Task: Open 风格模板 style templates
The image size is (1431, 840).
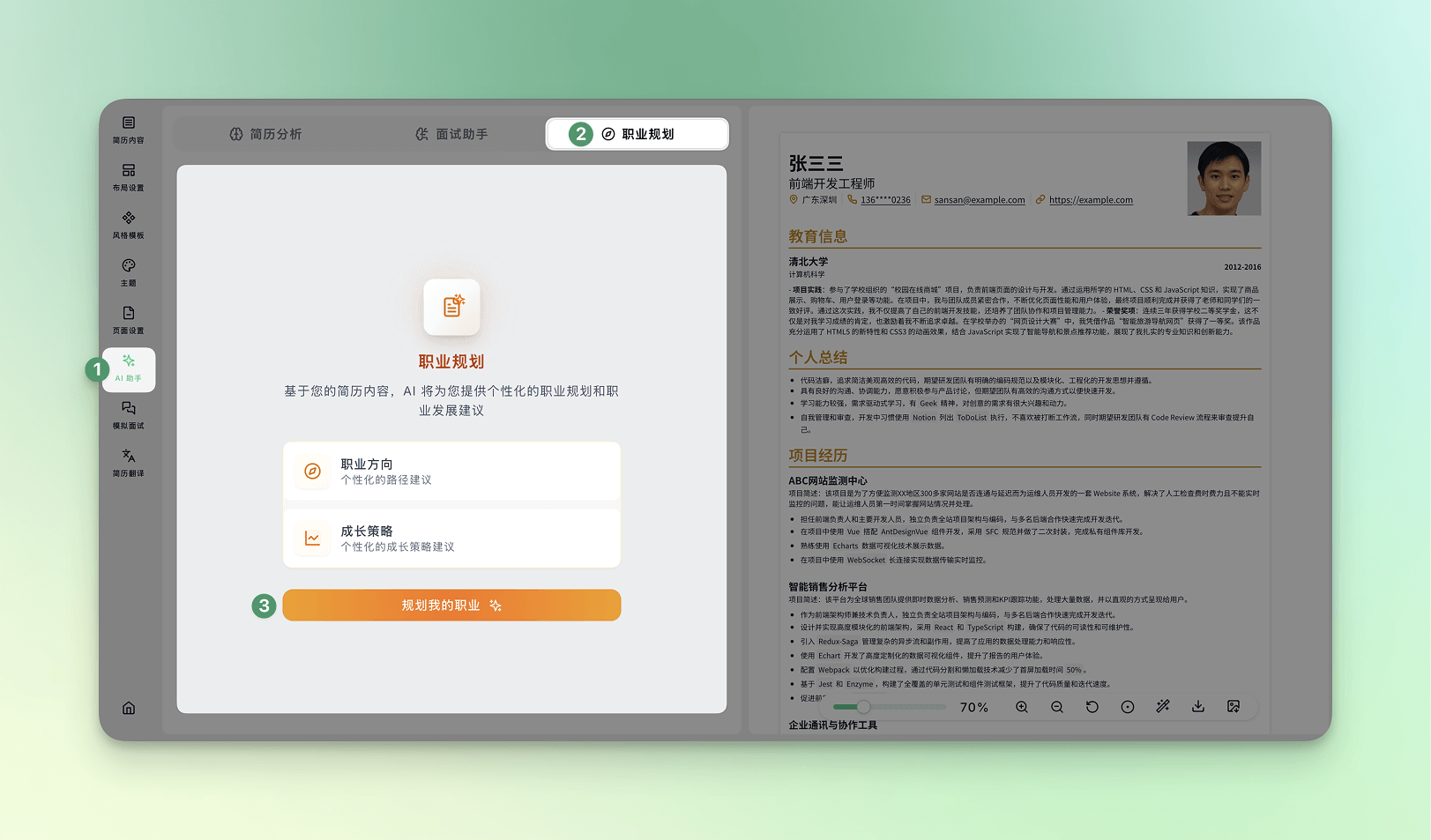Action: pos(129,225)
